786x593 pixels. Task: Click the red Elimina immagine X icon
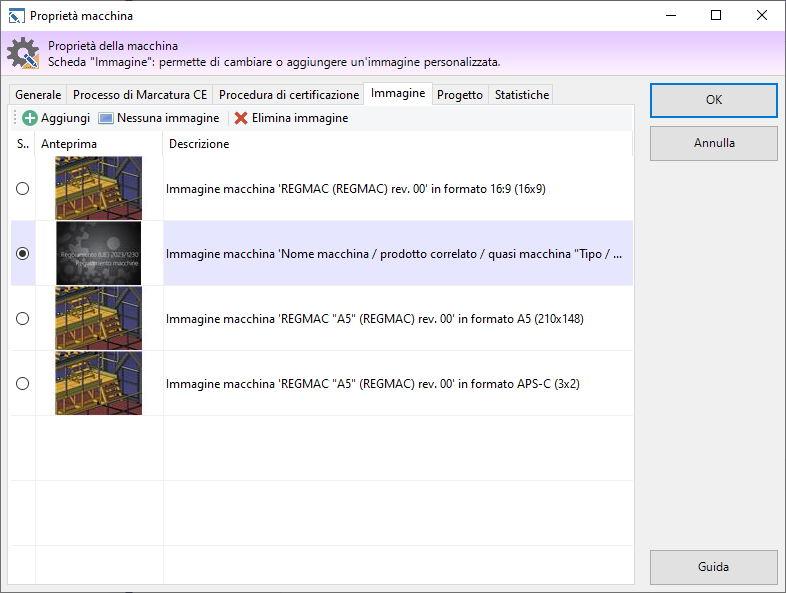click(x=241, y=118)
